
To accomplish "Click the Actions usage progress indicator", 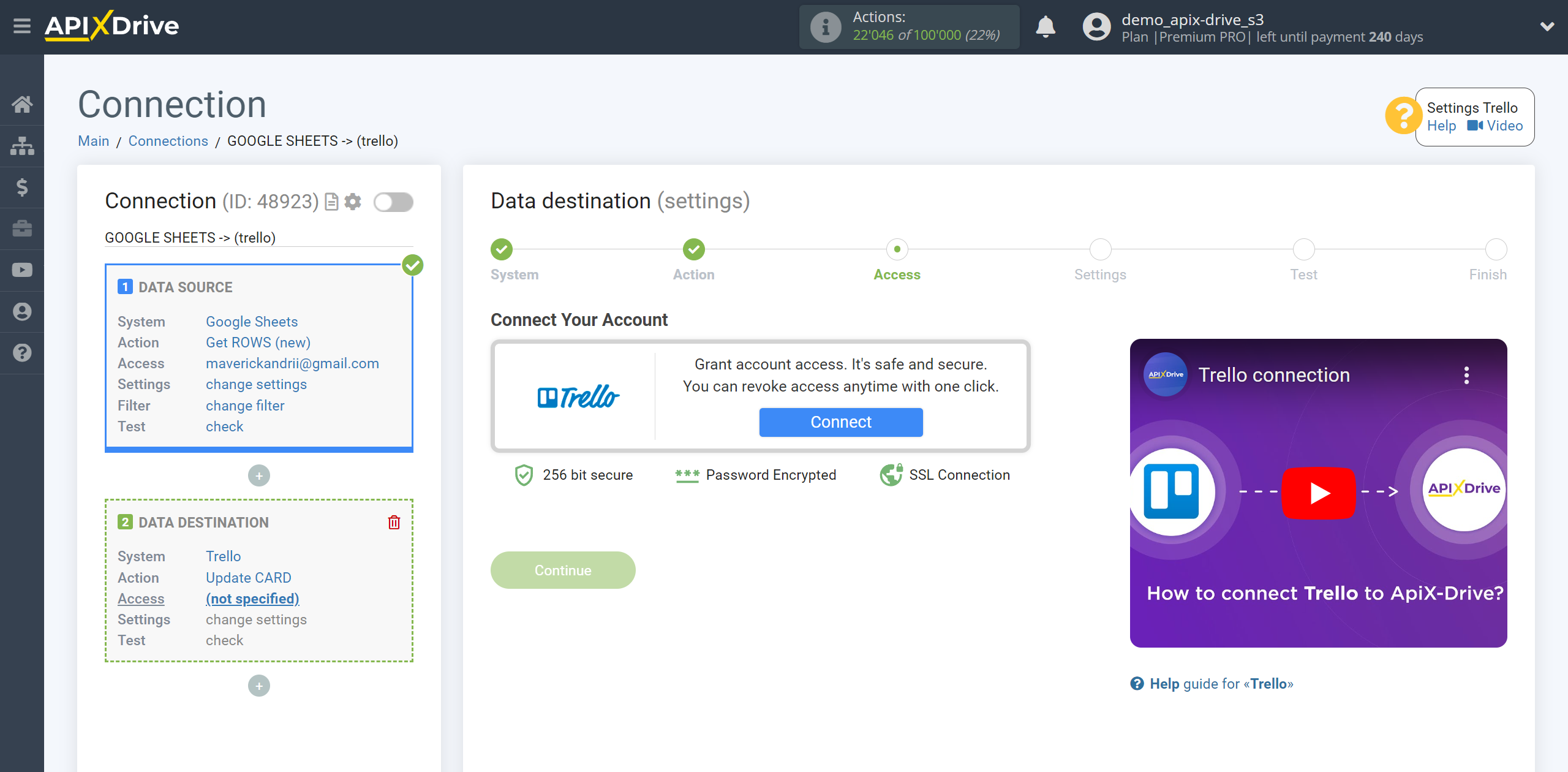I will 911,27.
